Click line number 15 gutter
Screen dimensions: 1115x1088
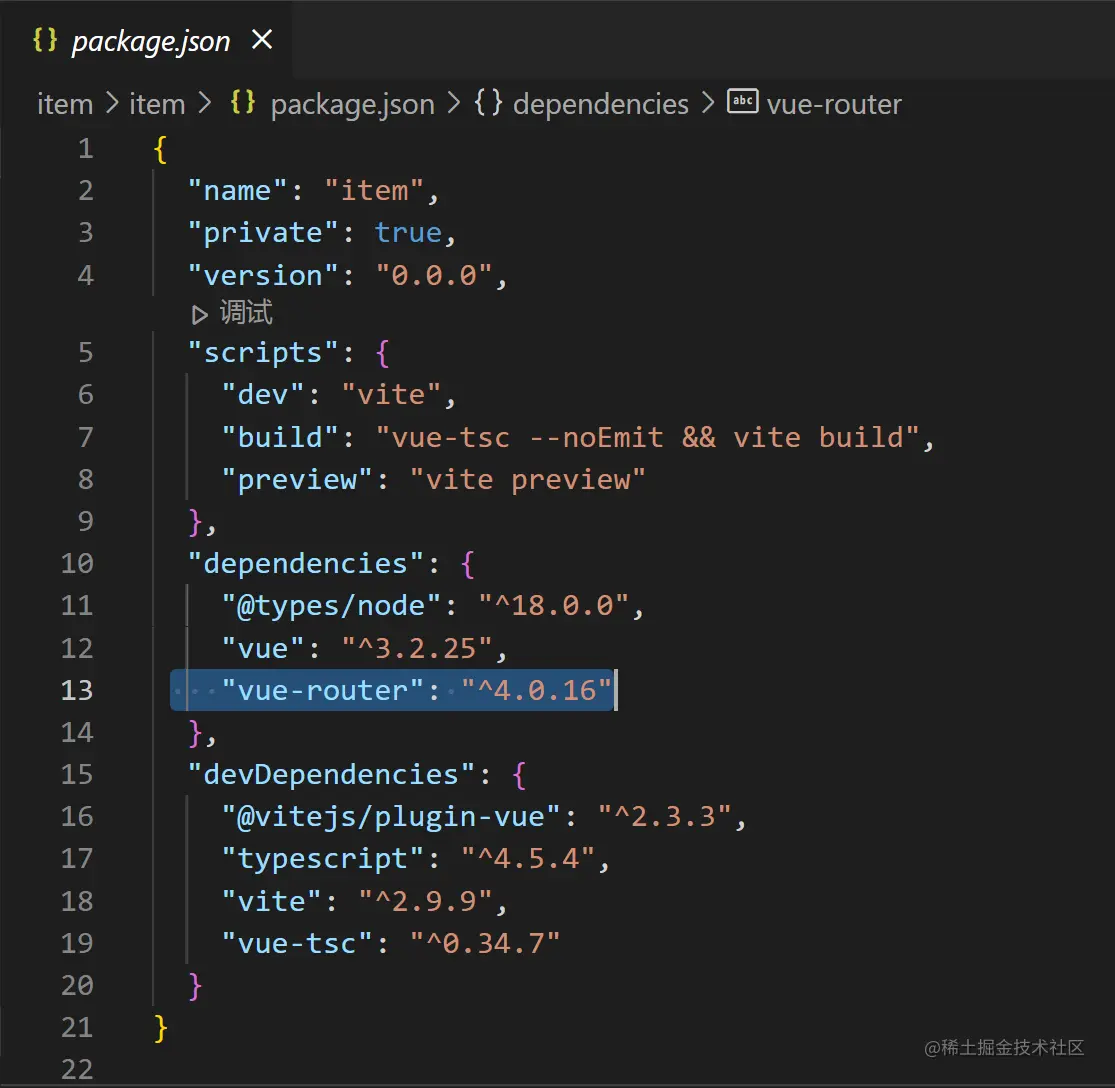pos(77,774)
